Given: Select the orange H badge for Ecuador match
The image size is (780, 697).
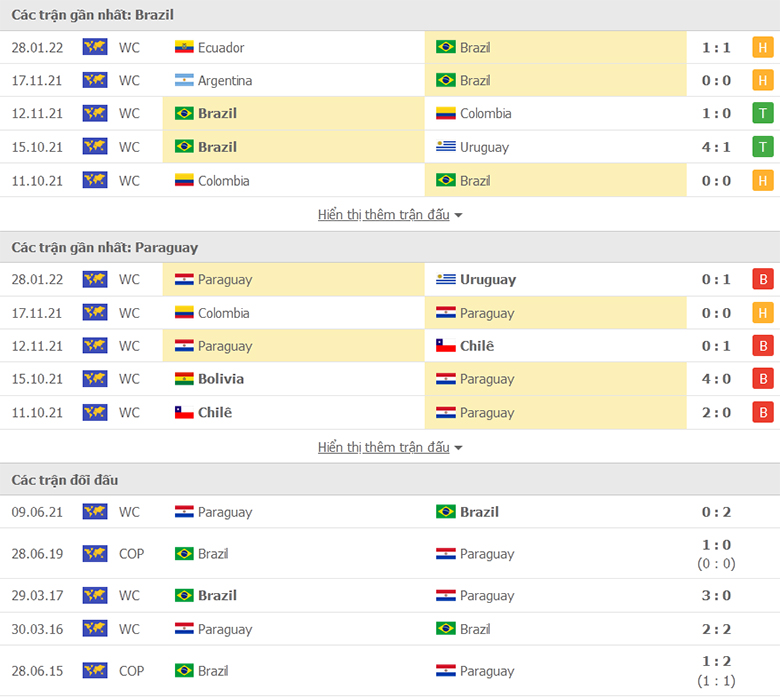Looking at the screenshot, I should tap(763, 47).
